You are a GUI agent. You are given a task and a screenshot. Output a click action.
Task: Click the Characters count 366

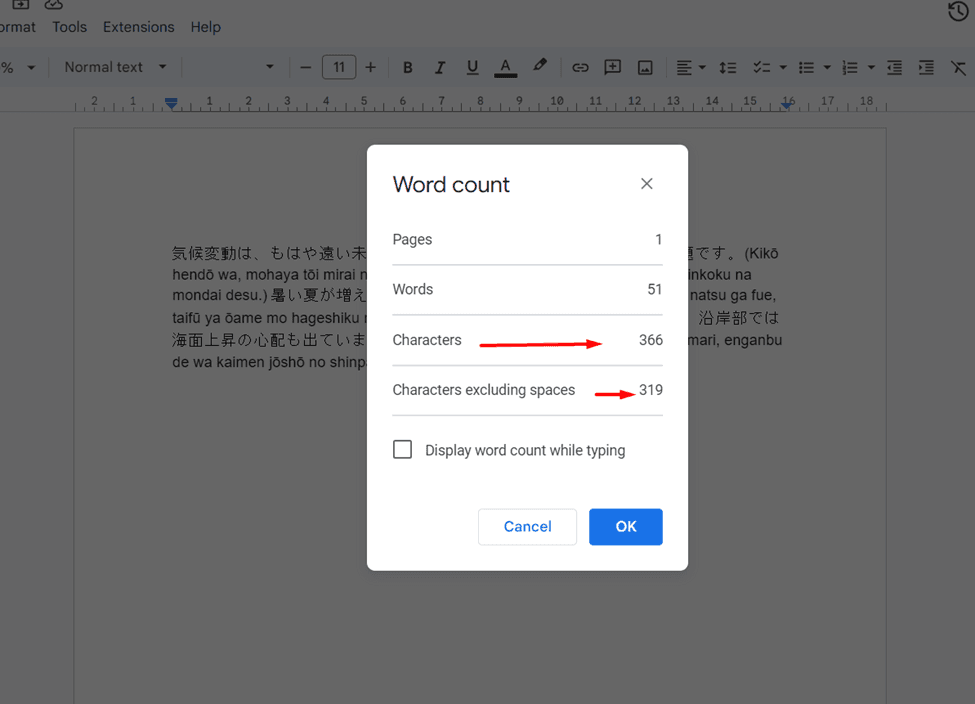pyautogui.click(x=651, y=340)
